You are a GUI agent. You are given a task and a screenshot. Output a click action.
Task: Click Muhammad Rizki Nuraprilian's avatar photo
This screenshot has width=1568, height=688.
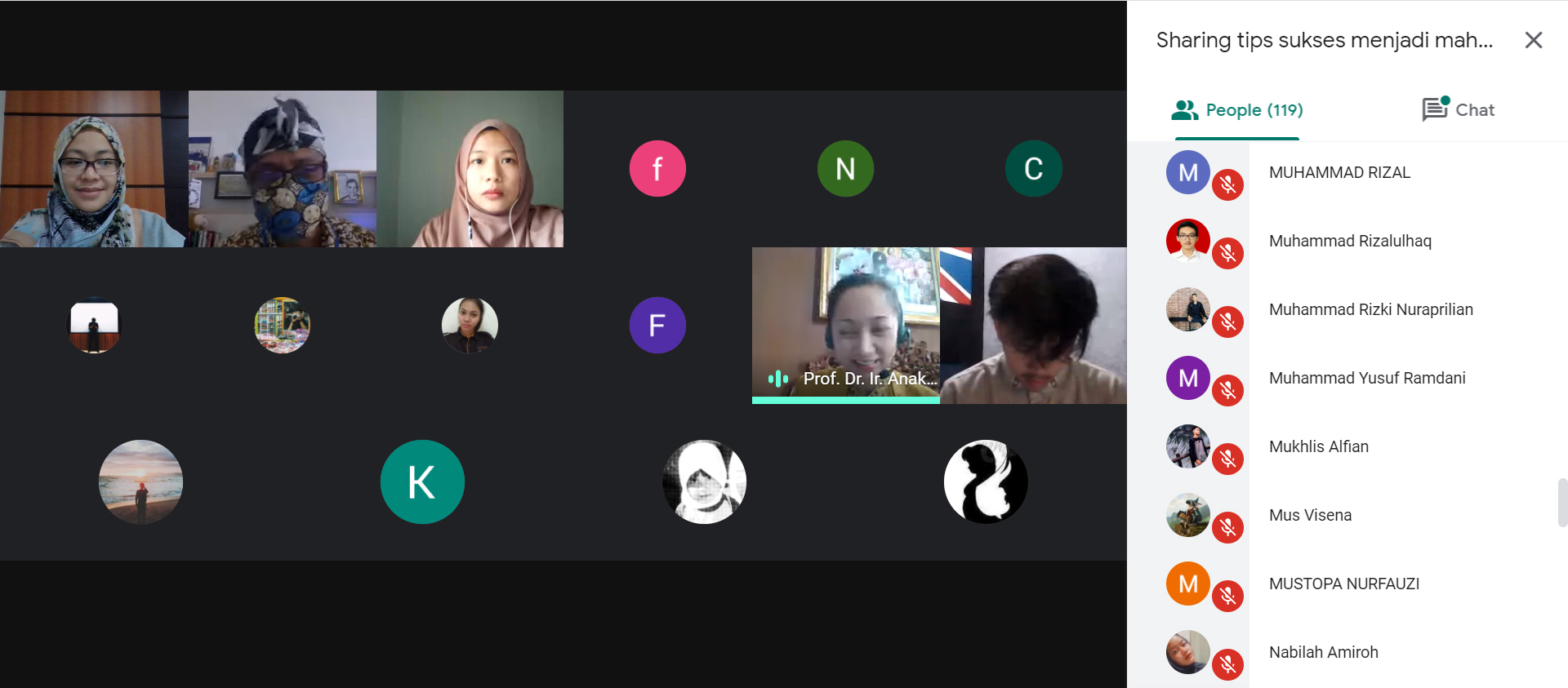point(1187,309)
